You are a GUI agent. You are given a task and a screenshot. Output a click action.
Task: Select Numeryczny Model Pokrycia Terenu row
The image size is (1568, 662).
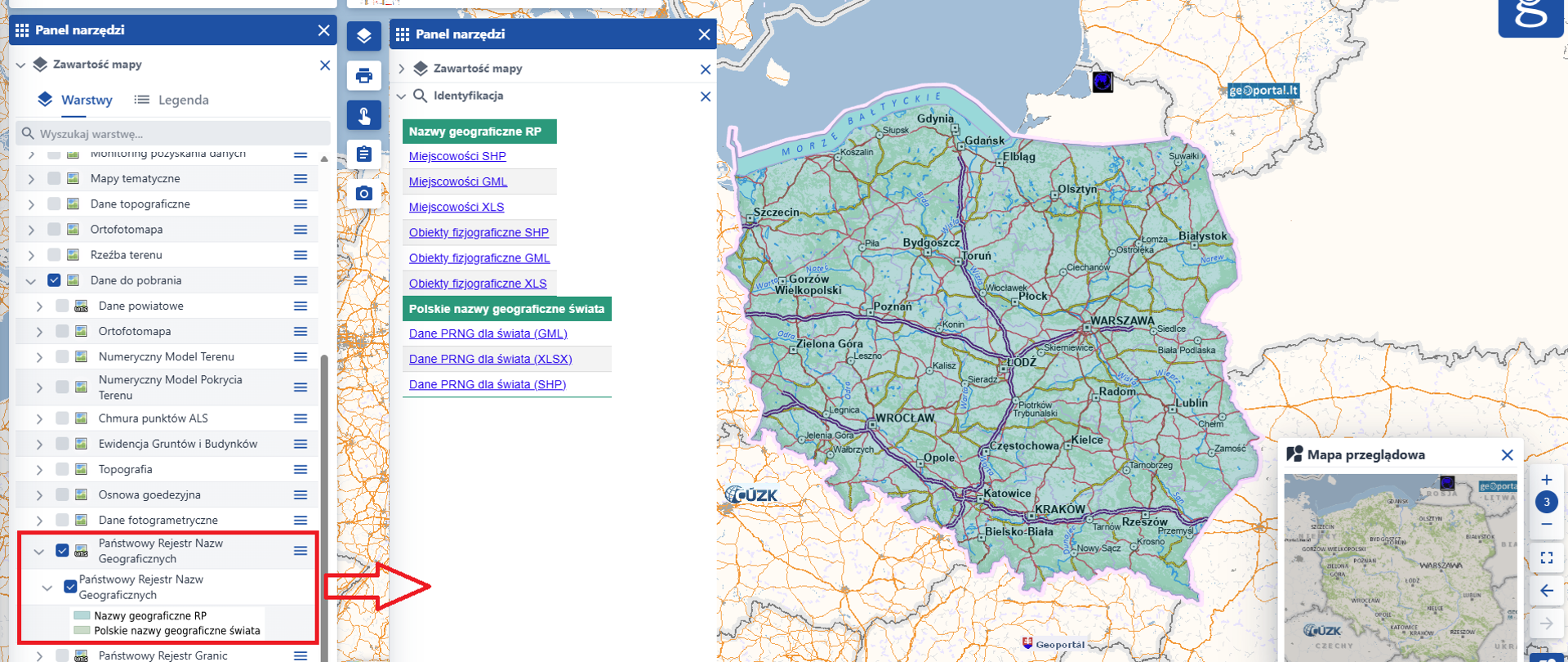pyautogui.click(x=167, y=387)
